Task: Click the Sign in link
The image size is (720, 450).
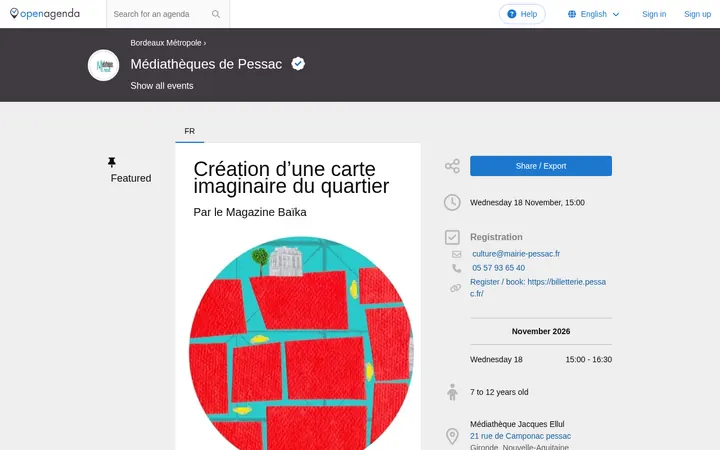Action: tap(654, 14)
